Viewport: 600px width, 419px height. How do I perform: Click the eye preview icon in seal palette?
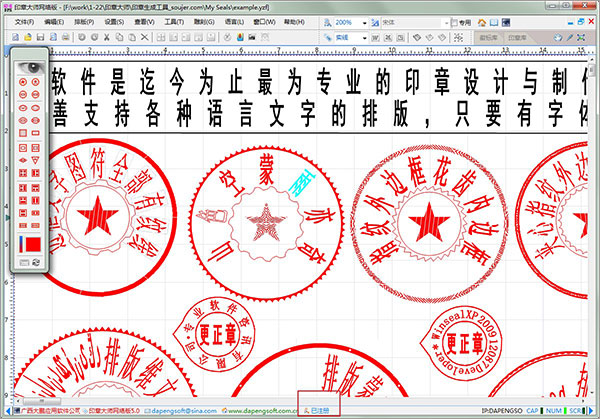coord(30,68)
